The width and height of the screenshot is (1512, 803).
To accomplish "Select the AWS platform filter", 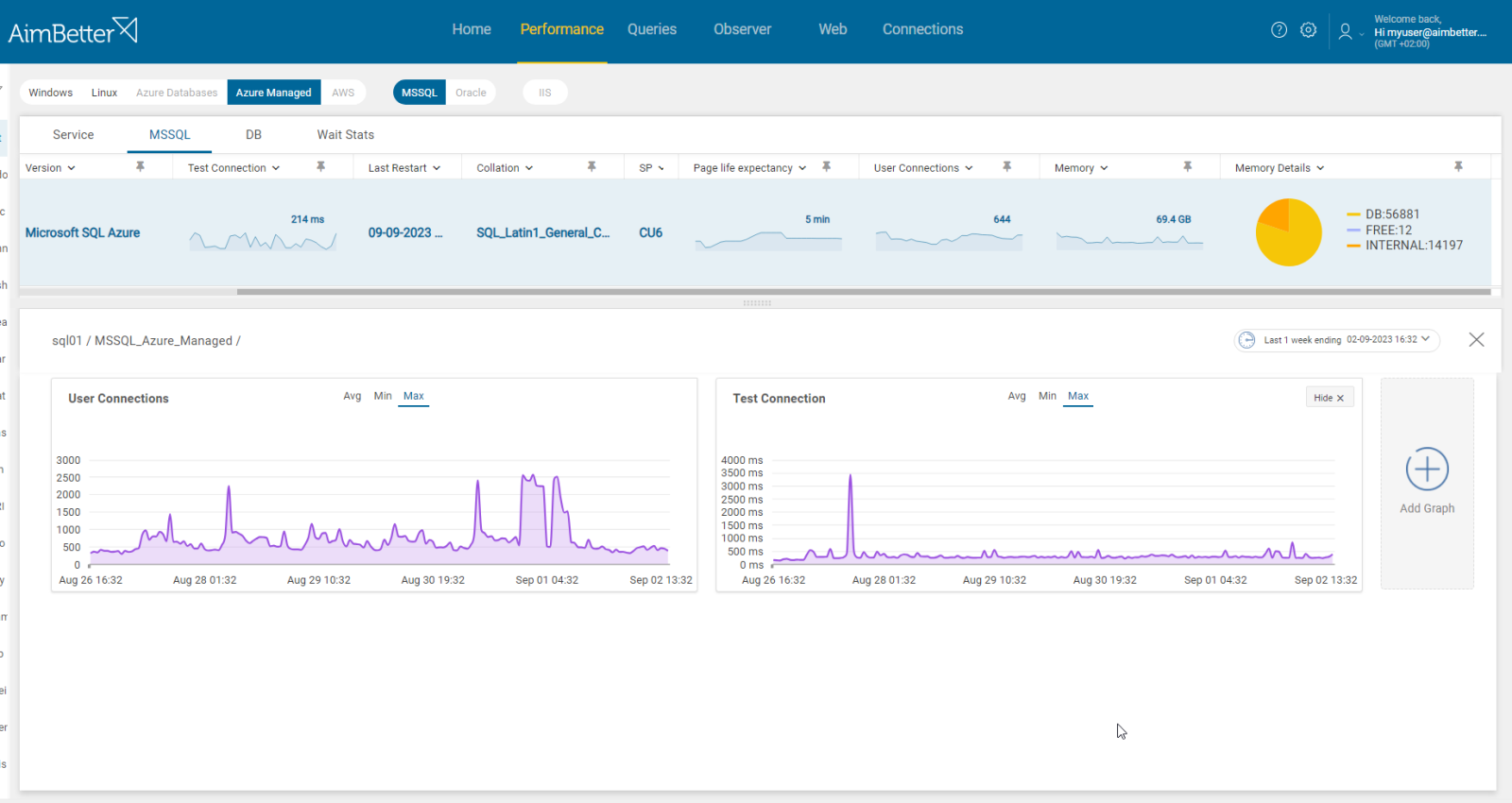I will 343,93.
